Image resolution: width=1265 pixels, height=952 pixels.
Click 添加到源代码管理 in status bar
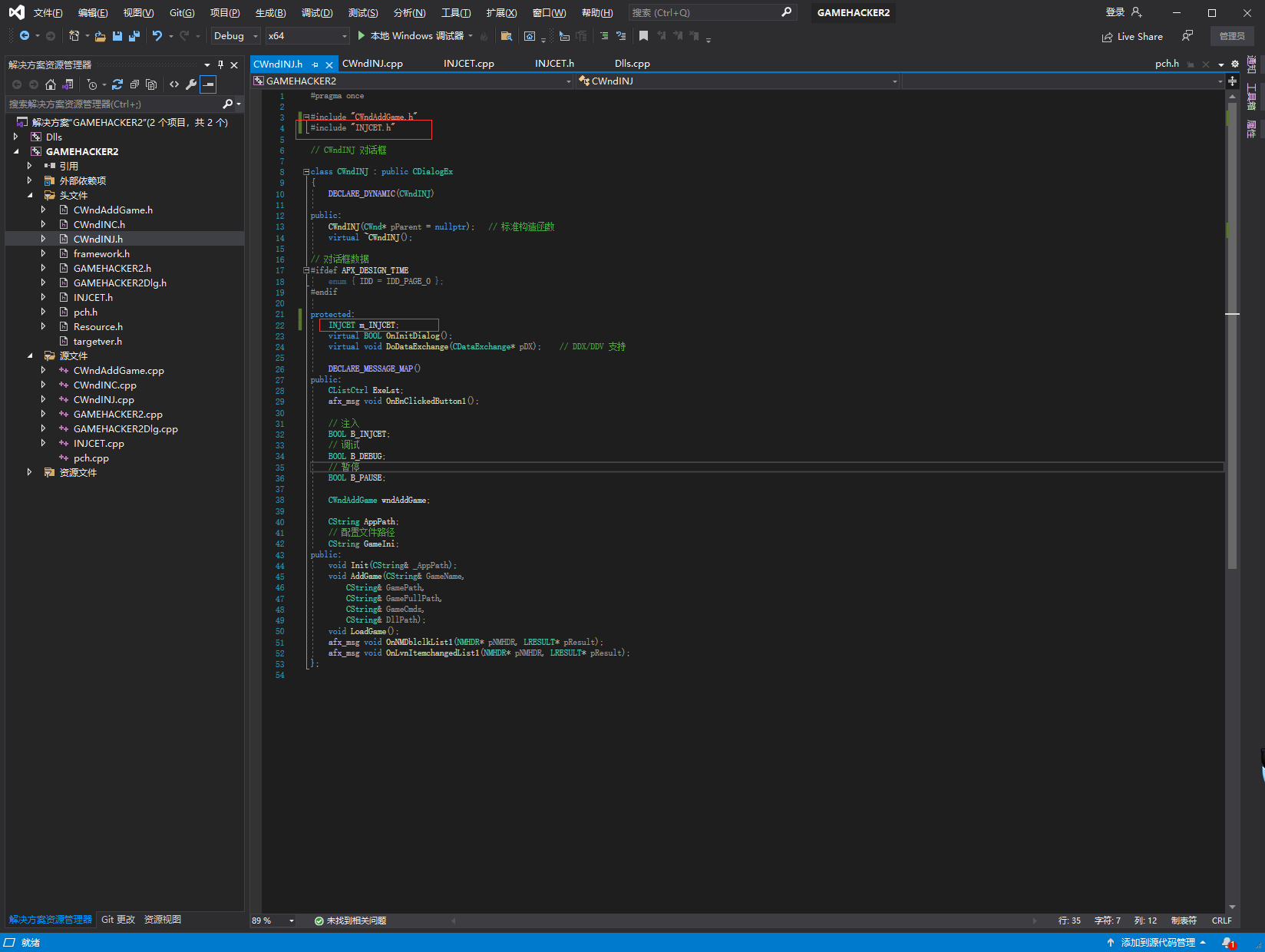tap(1158, 943)
